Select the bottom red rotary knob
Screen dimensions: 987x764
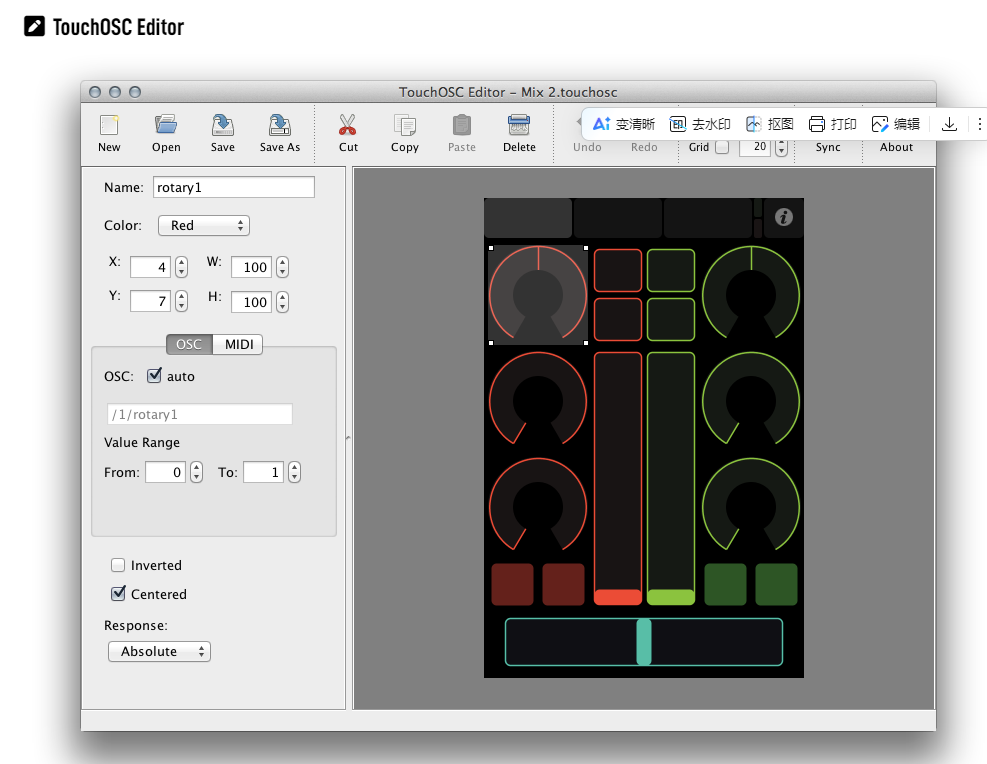[538, 505]
